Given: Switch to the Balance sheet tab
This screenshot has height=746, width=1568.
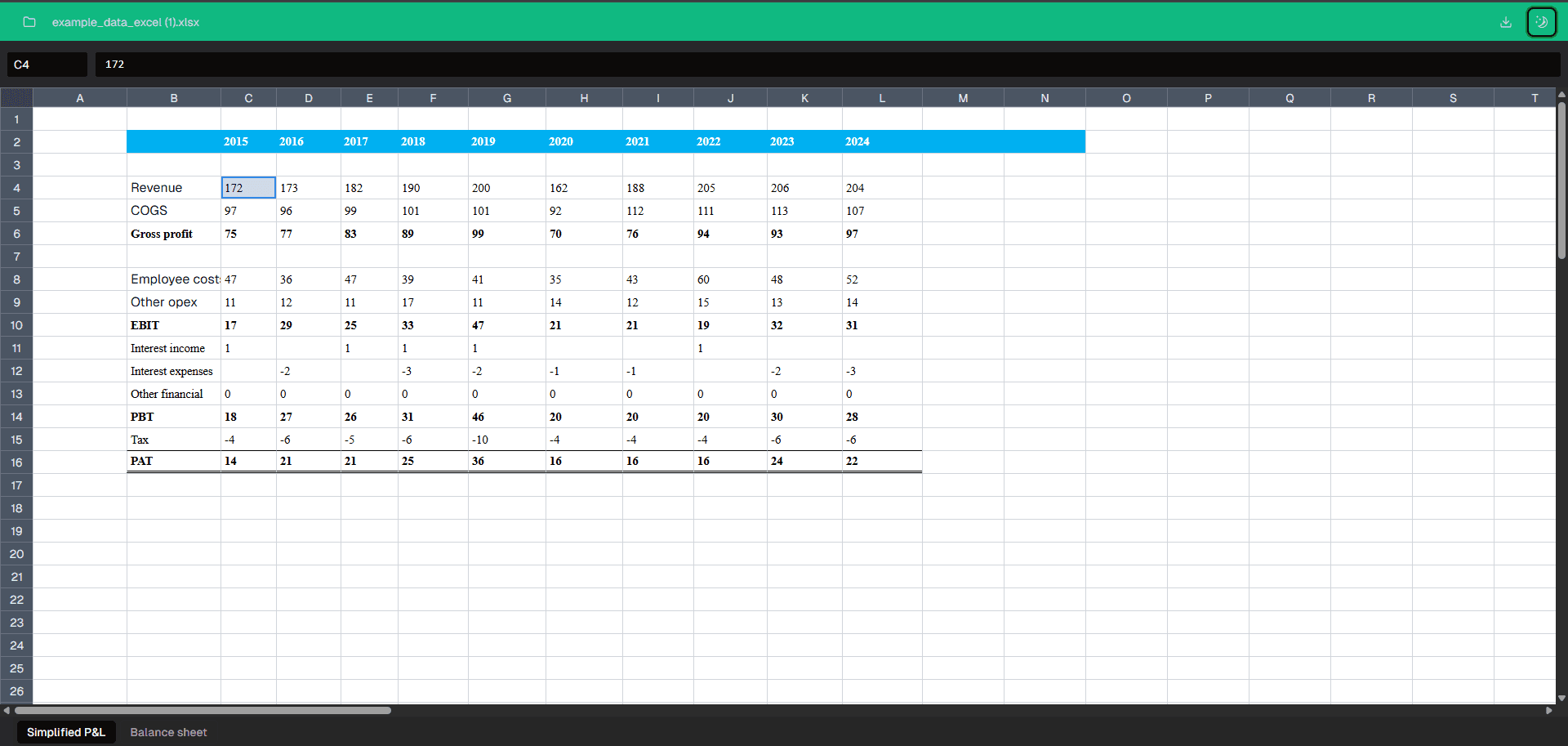Looking at the screenshot, I should click(168, 732).
